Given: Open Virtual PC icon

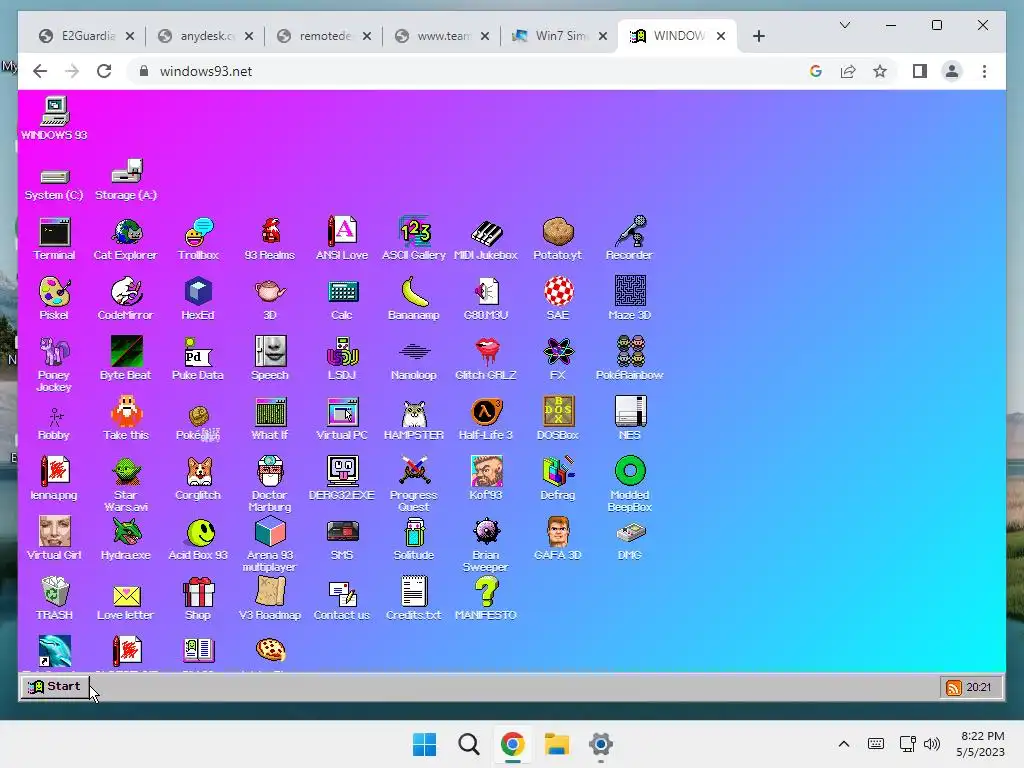Looking at the screenshot, I should click(342, 419).
